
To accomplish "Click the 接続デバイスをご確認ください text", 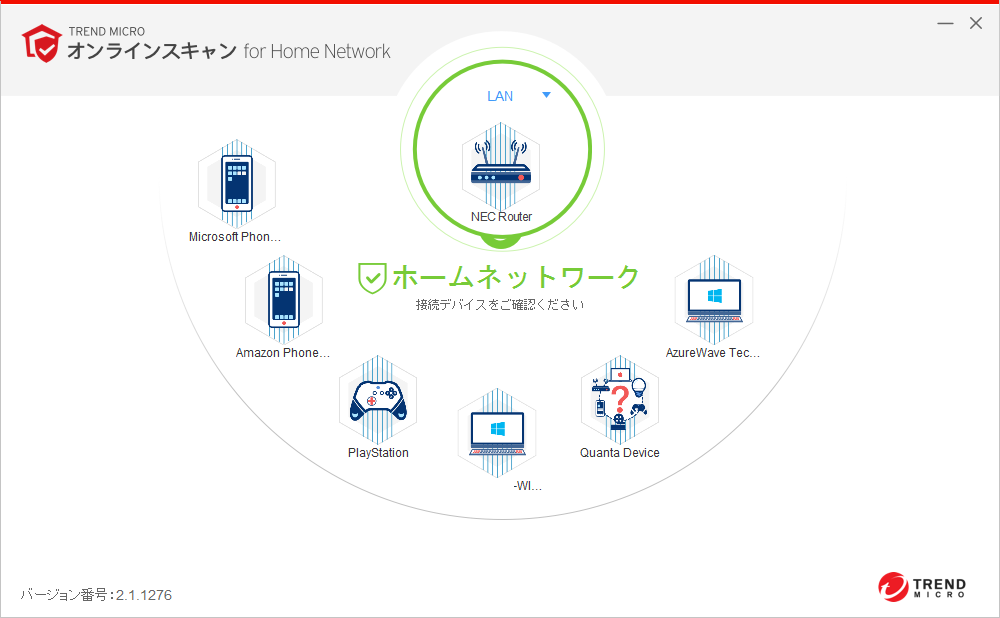I will pos(500,305).
